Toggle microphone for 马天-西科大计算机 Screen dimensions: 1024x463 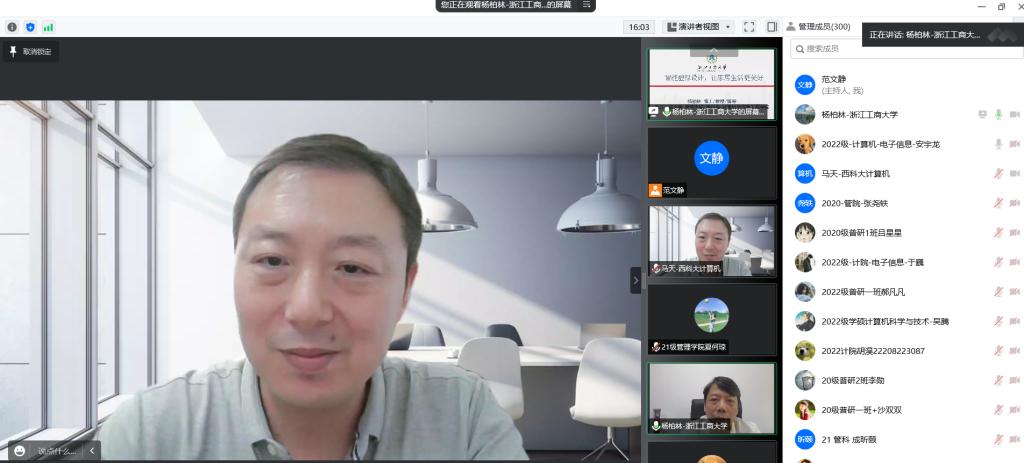tap(997, 174)
